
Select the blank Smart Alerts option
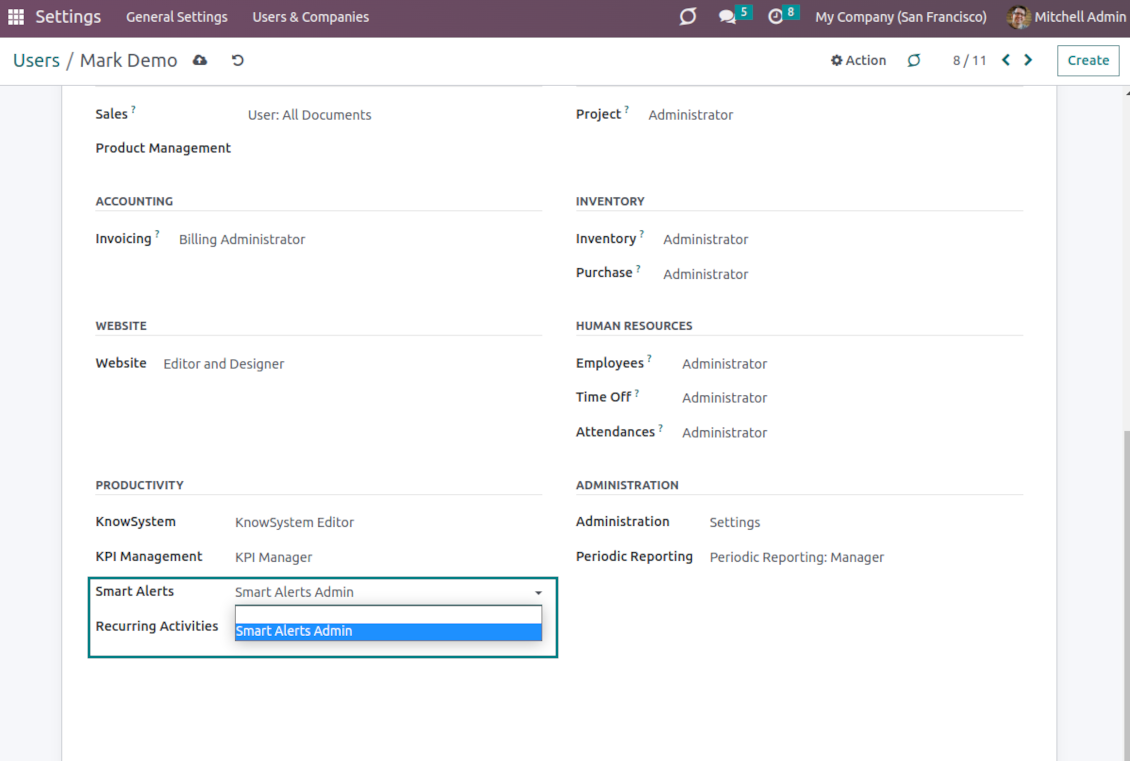point(388,615)
